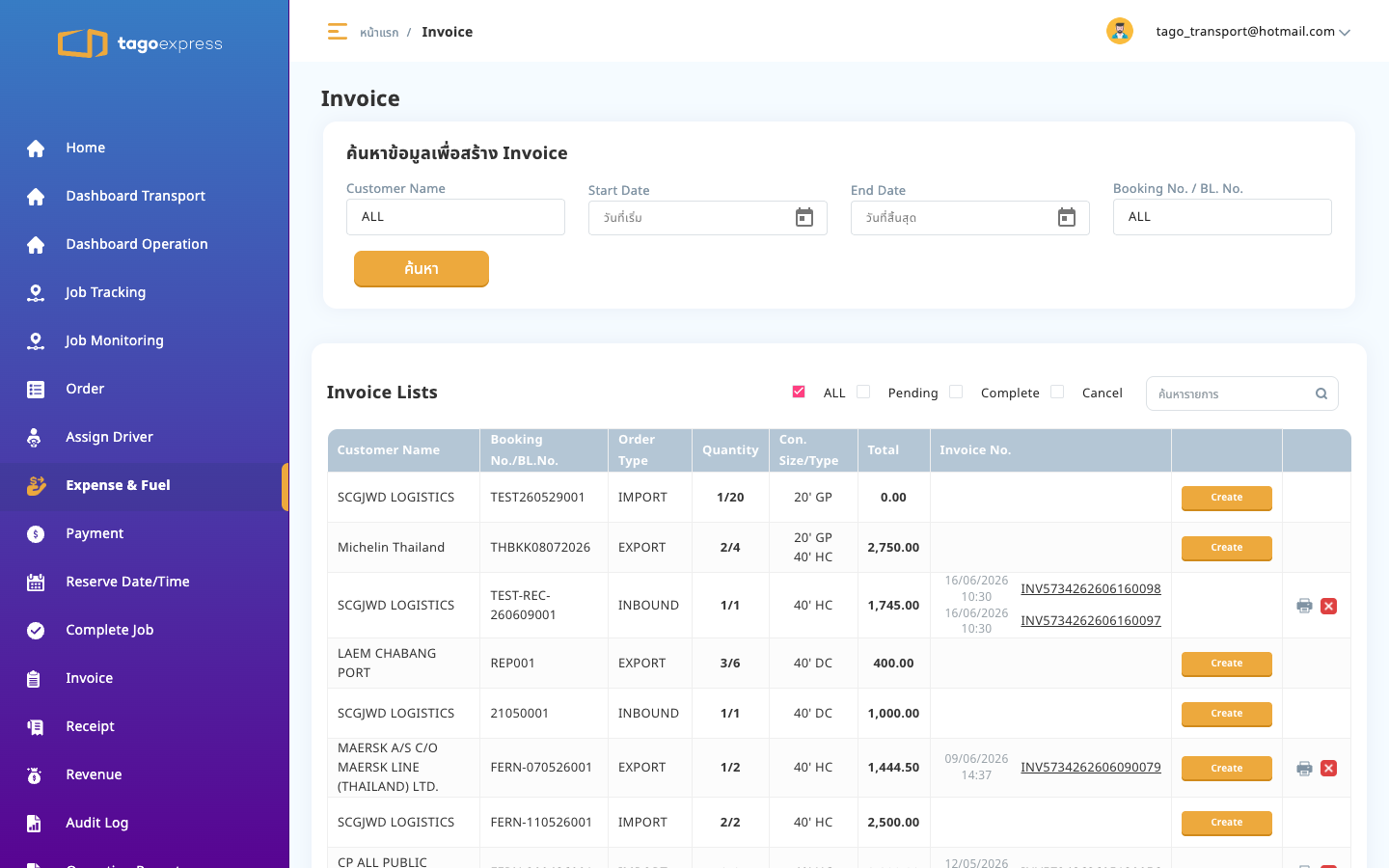1389x868 pixels.
Task: Click the Payment dollar icon
Action: tap(36, 534)
